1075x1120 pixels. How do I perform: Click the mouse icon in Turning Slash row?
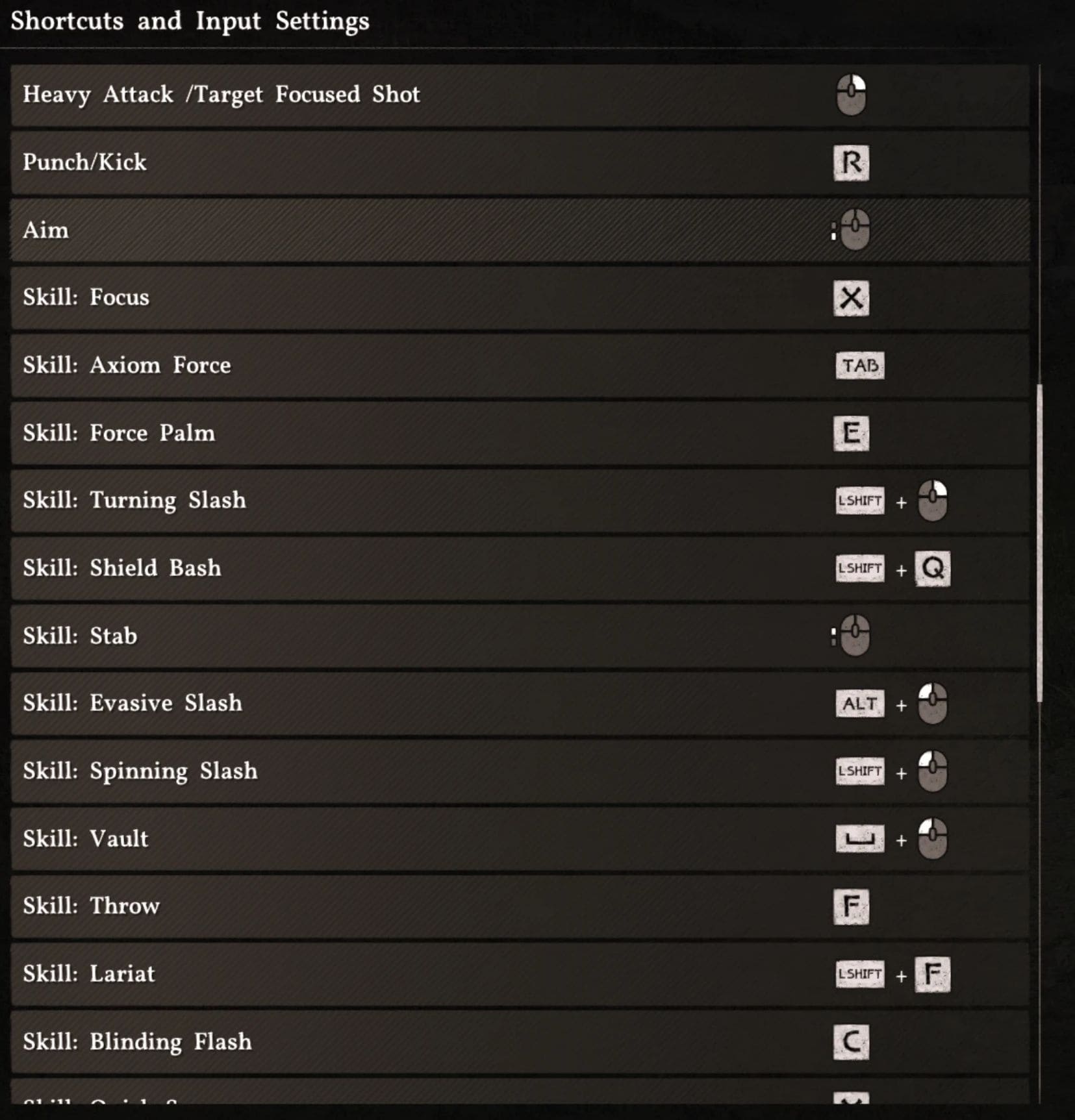coord(933,501)
